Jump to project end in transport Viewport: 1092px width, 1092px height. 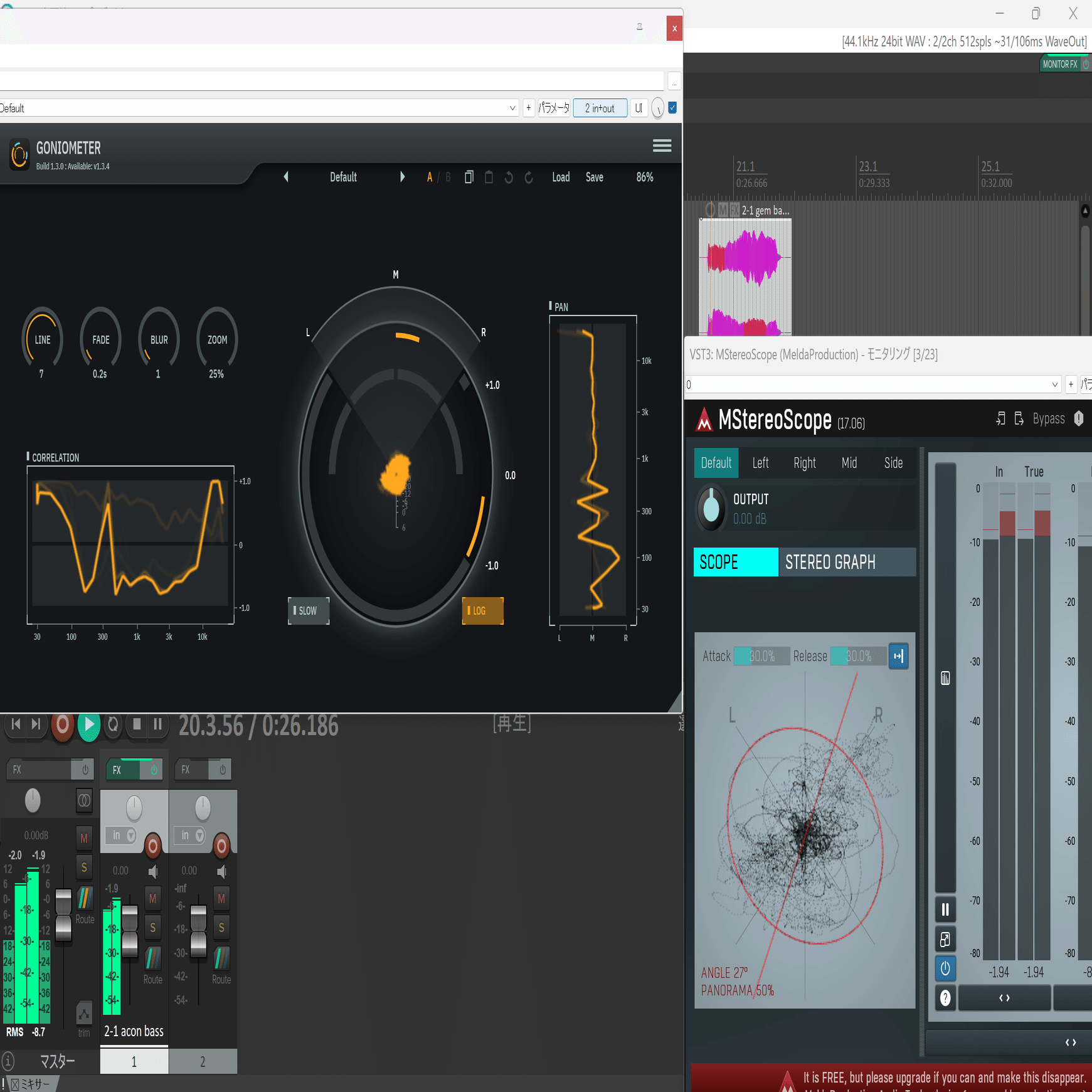pos(36,724)
